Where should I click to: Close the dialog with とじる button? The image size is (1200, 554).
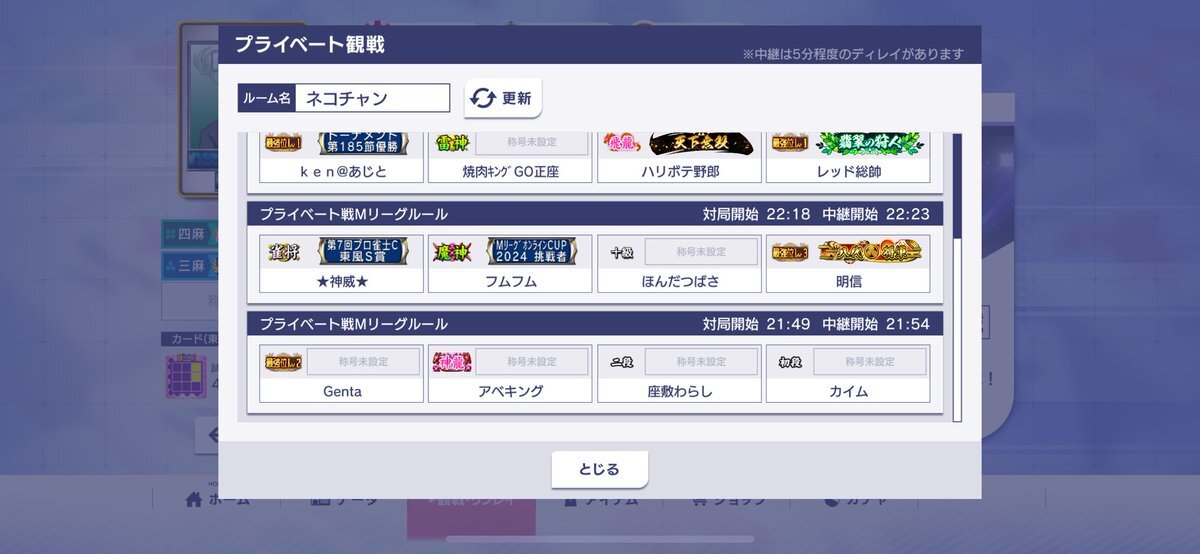pyautogui.click(x=600, y=469)
